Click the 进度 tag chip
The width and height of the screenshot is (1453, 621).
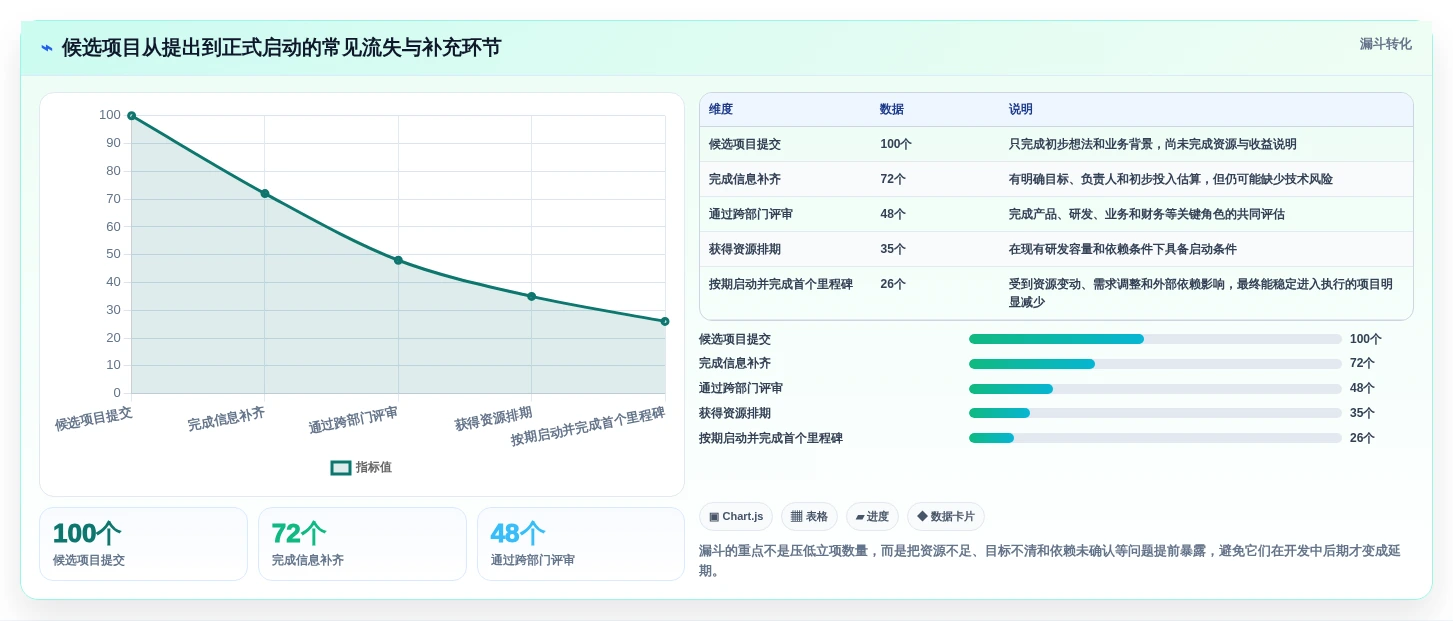pos(872,516)
